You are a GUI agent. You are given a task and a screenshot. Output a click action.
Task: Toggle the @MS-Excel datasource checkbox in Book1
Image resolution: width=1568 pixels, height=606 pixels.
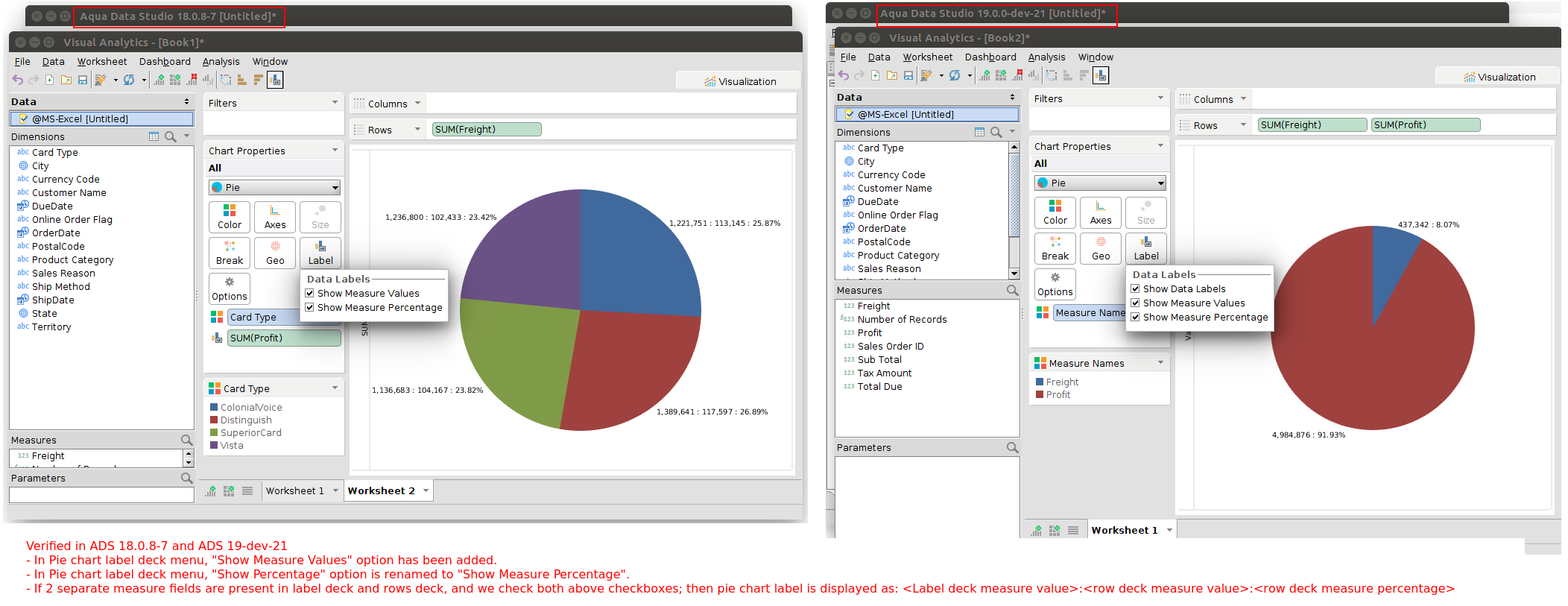(24, 119)
